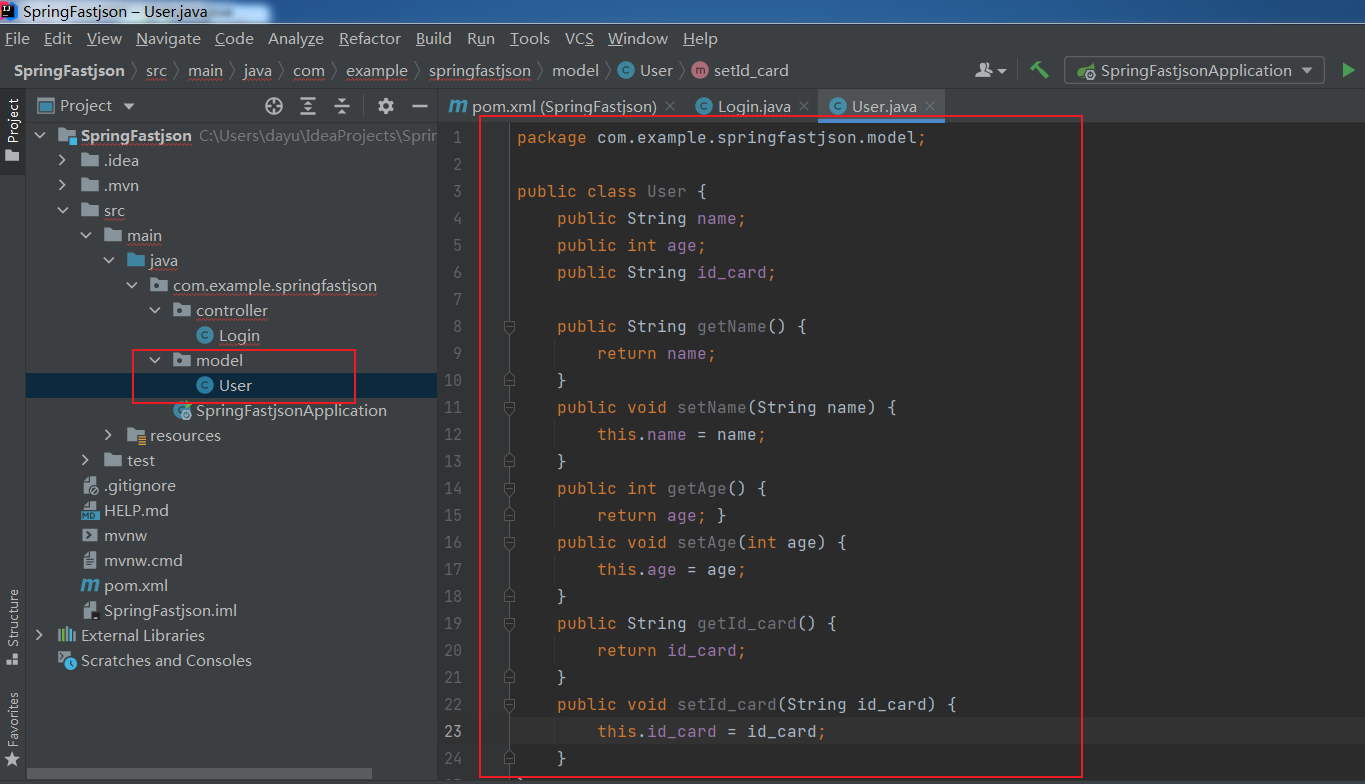Fold the getName method in gutter
Screen dimensions: 1365x784
509,327
